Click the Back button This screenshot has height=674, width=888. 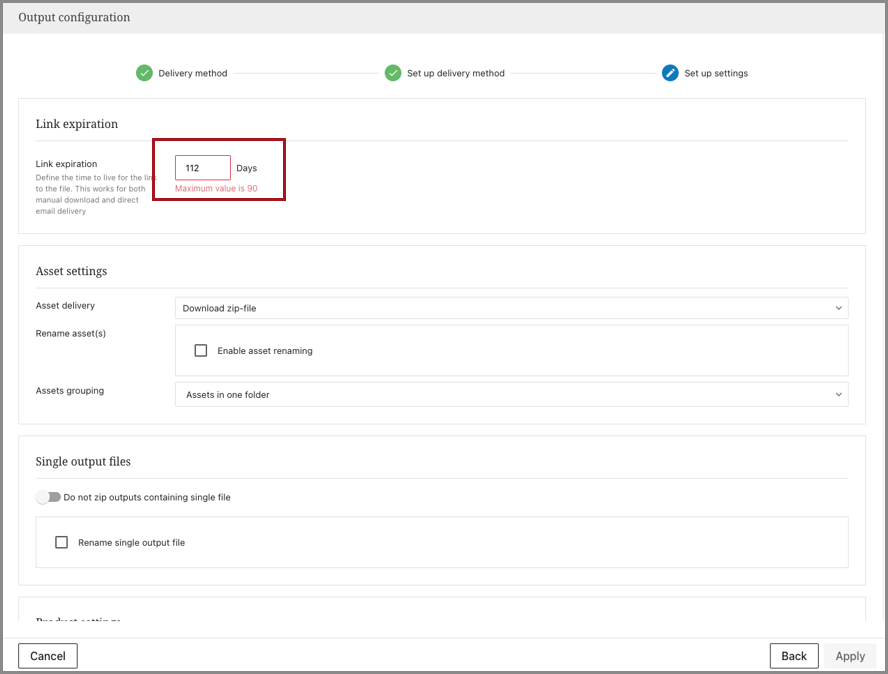[794, 656]
